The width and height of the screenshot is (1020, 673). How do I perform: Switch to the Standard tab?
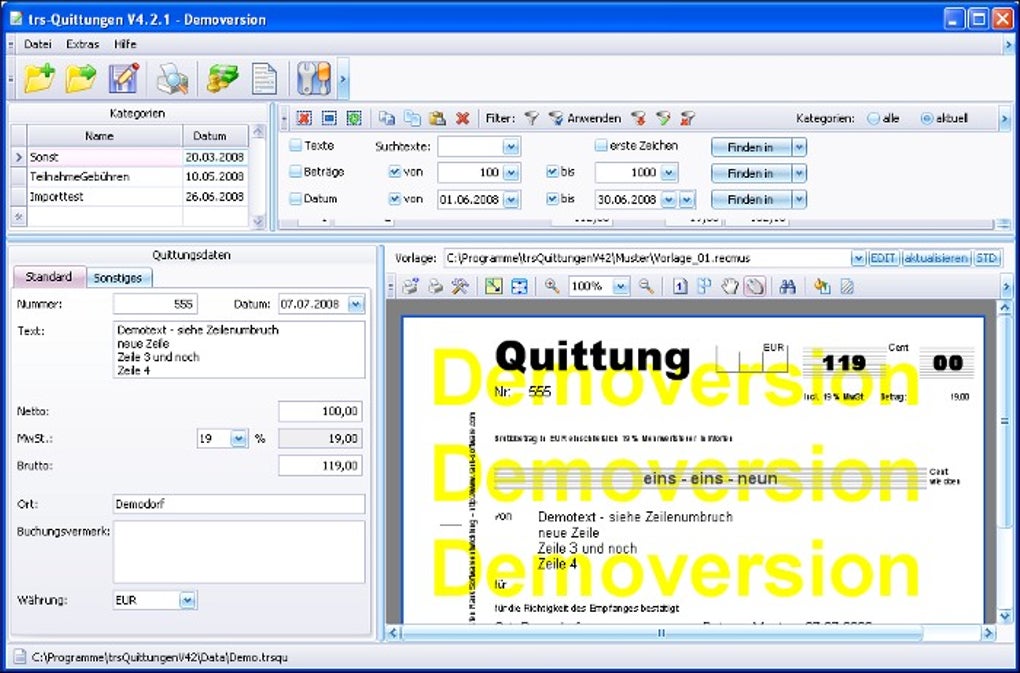(x=49, y=277)
